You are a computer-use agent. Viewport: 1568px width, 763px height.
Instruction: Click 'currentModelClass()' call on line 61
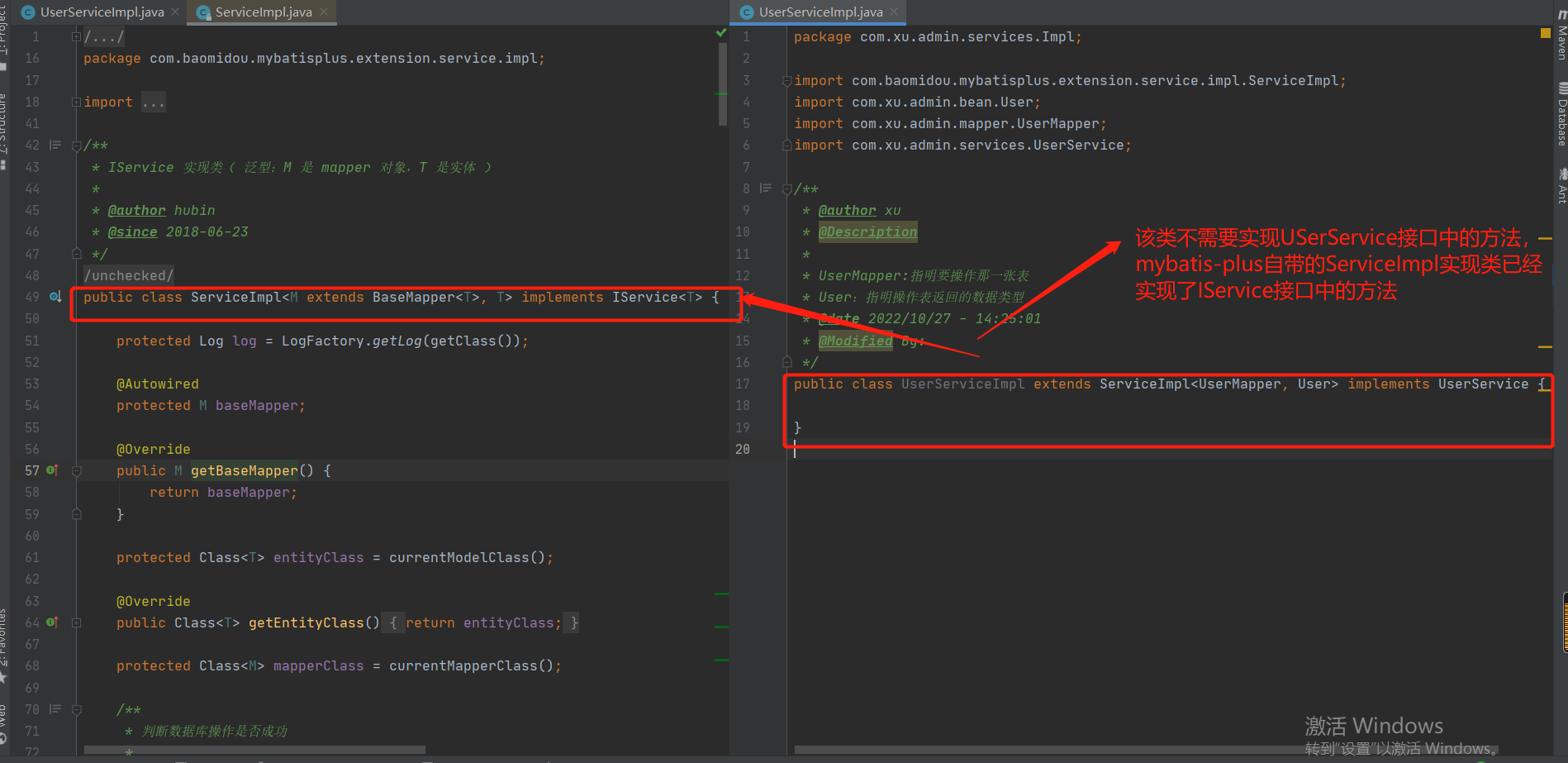[467, 557]
